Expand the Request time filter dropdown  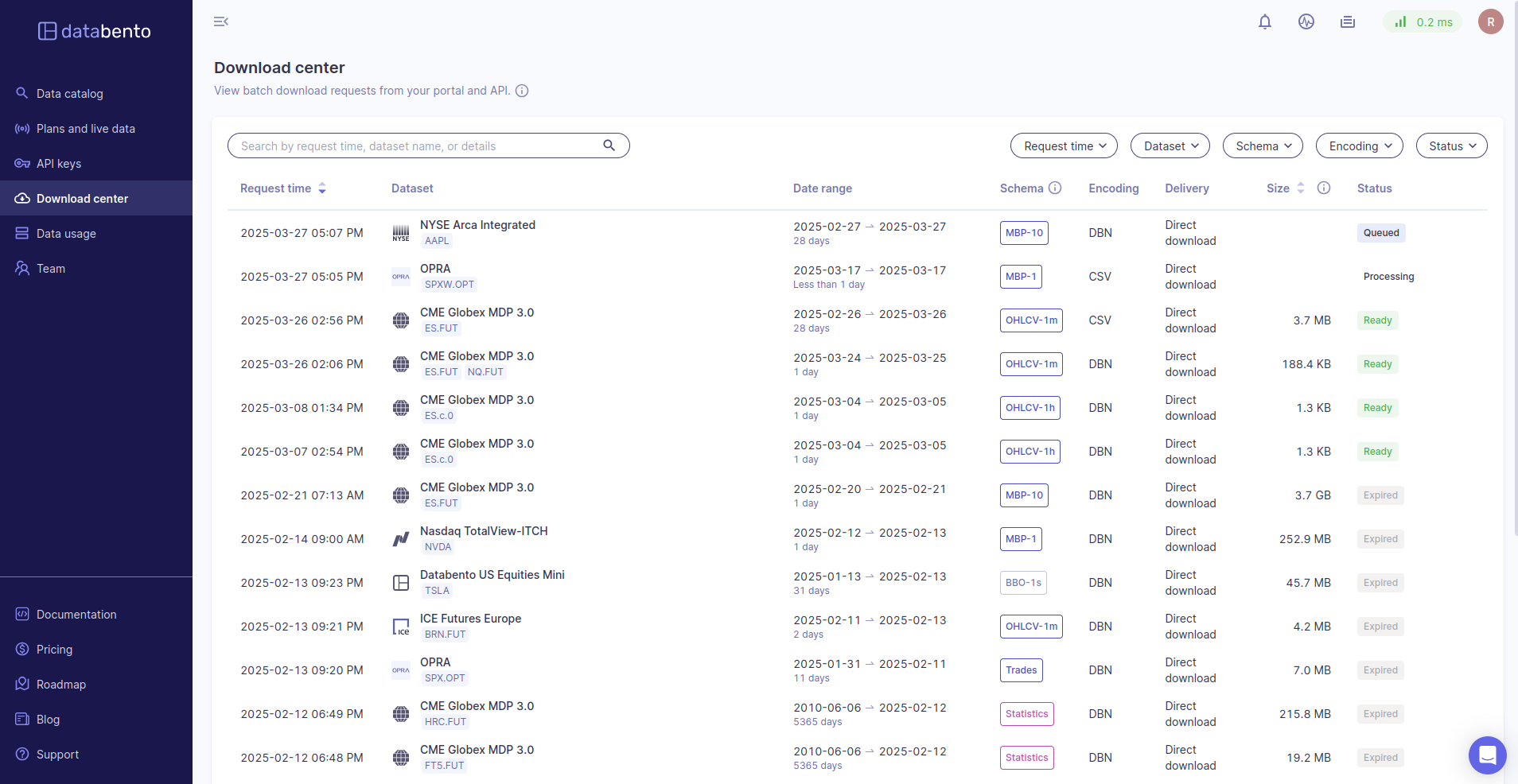1064,146
